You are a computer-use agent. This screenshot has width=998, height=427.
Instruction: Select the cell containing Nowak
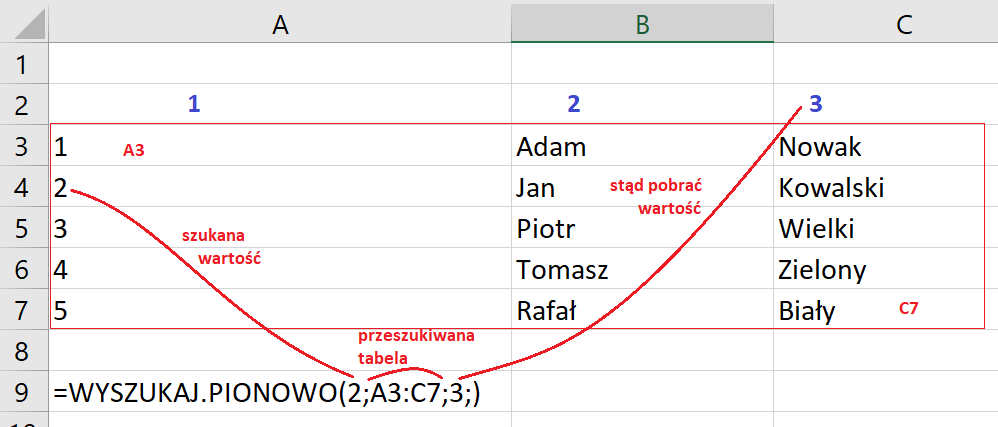click(820, 148)
